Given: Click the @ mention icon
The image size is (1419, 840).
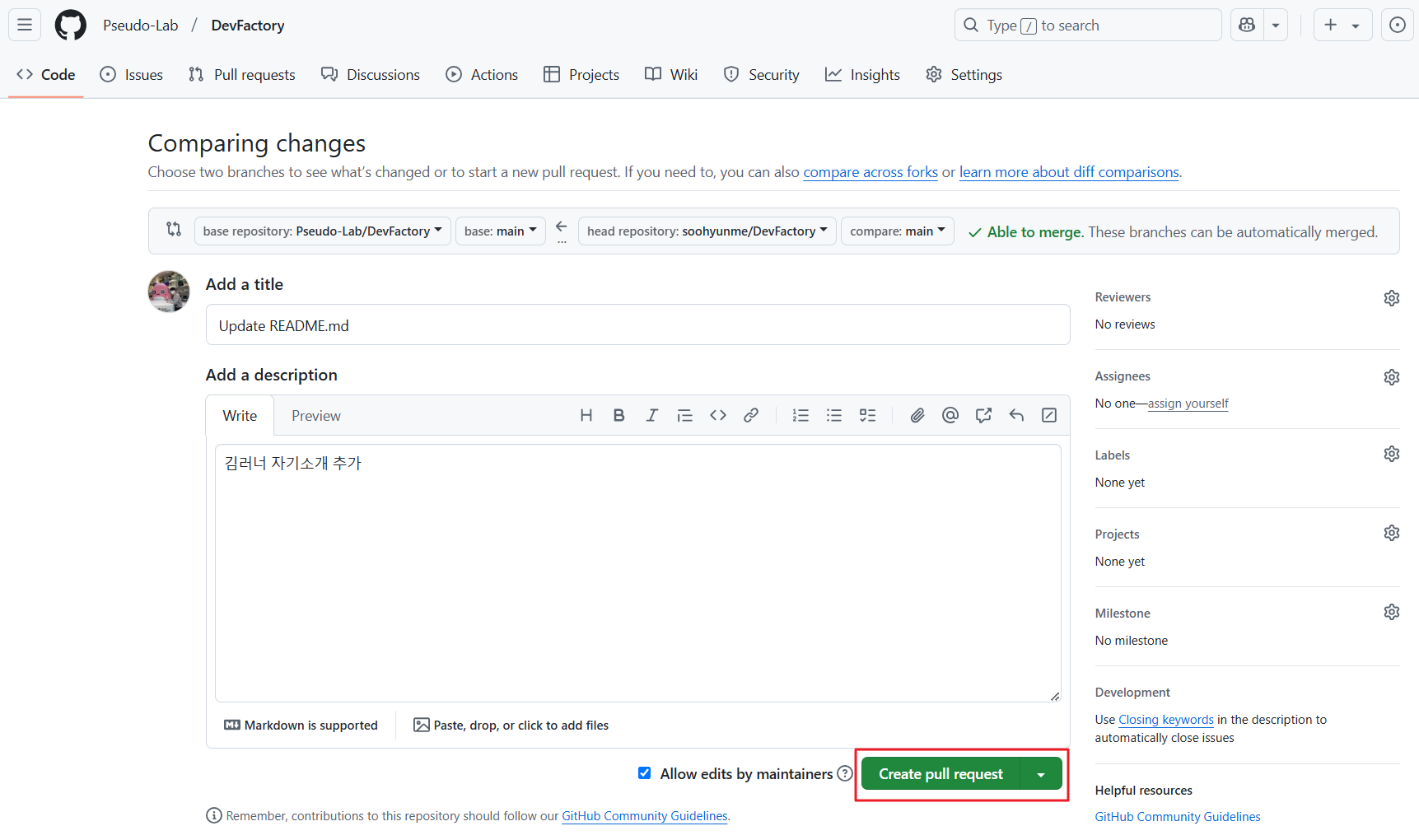Looking at the screenshot, I should tap(950, 415).
